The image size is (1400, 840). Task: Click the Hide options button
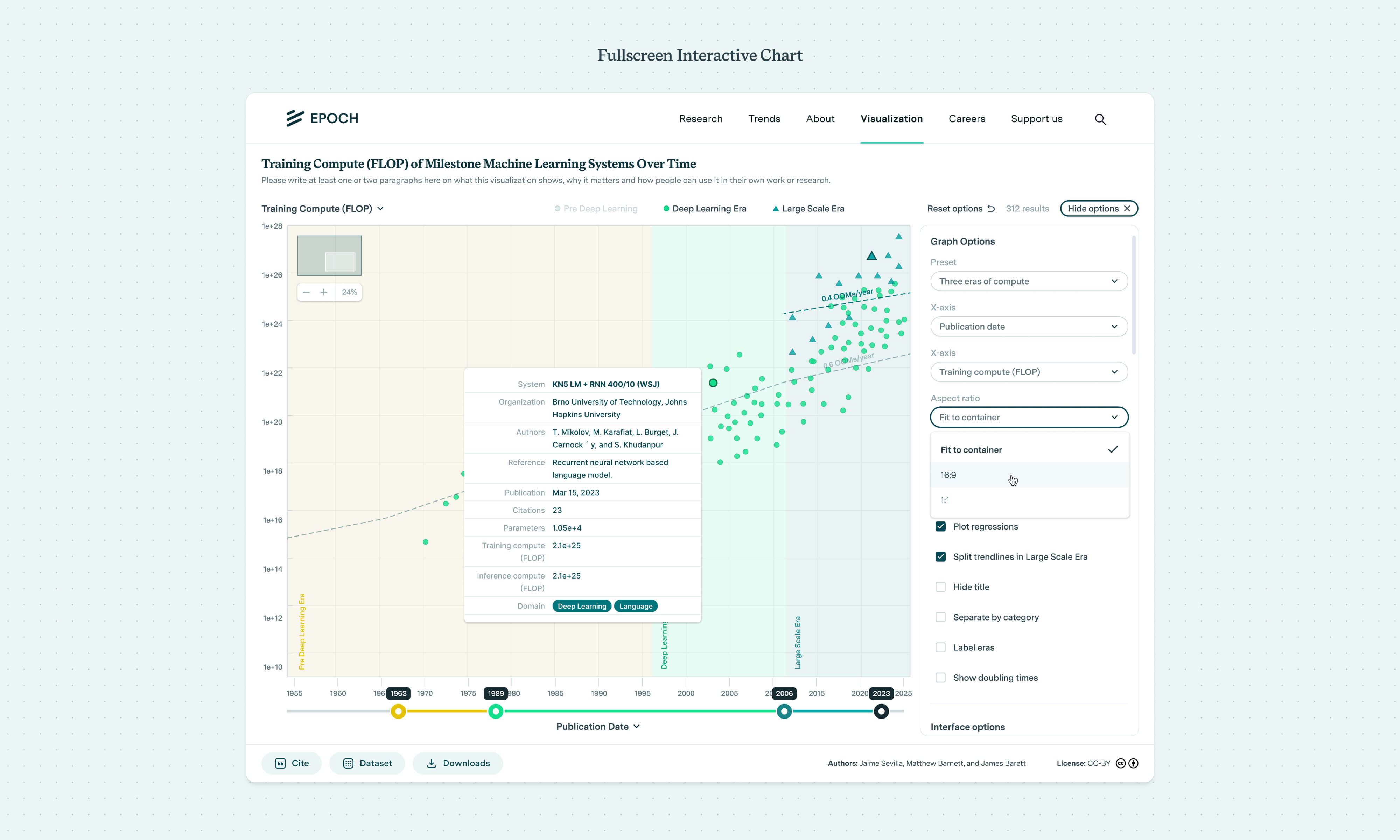tap(1098, 208)
